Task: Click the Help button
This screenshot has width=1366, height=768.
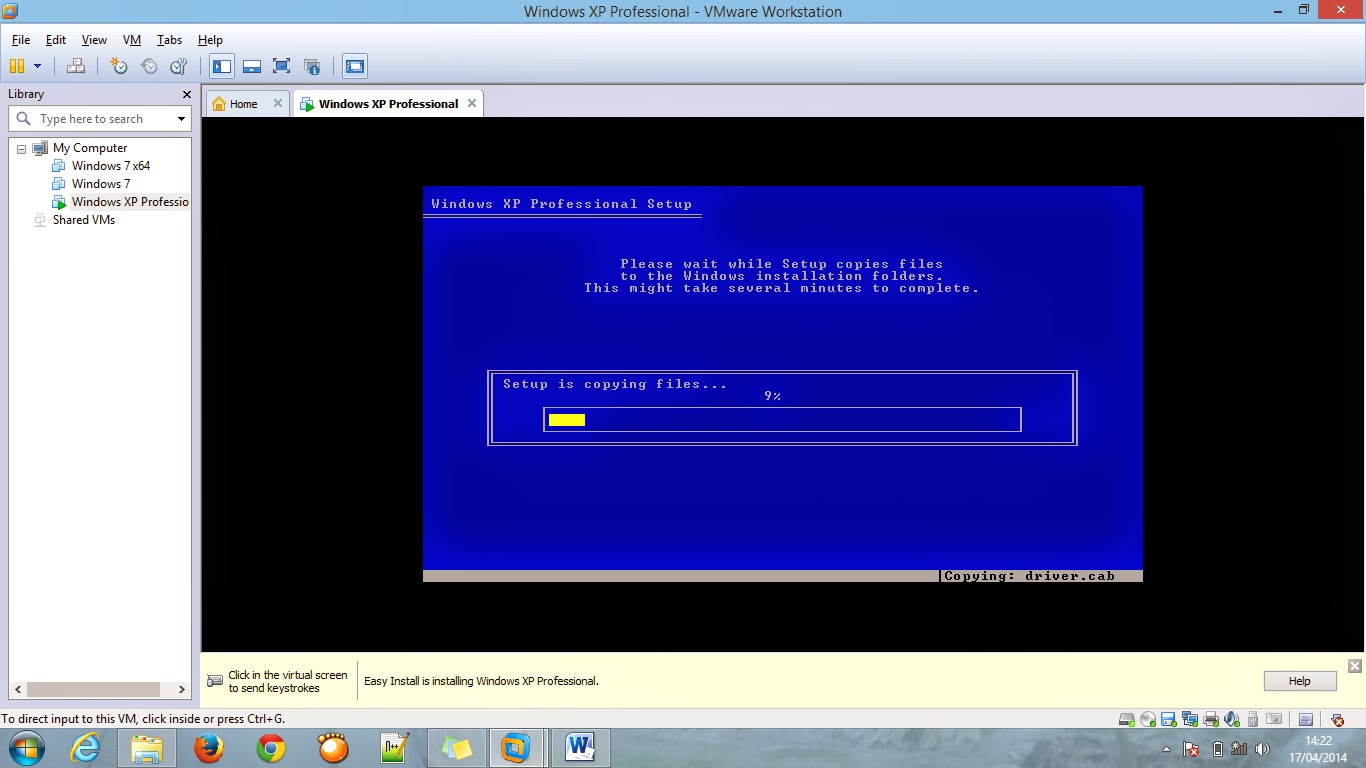Action: (1298, 681)
